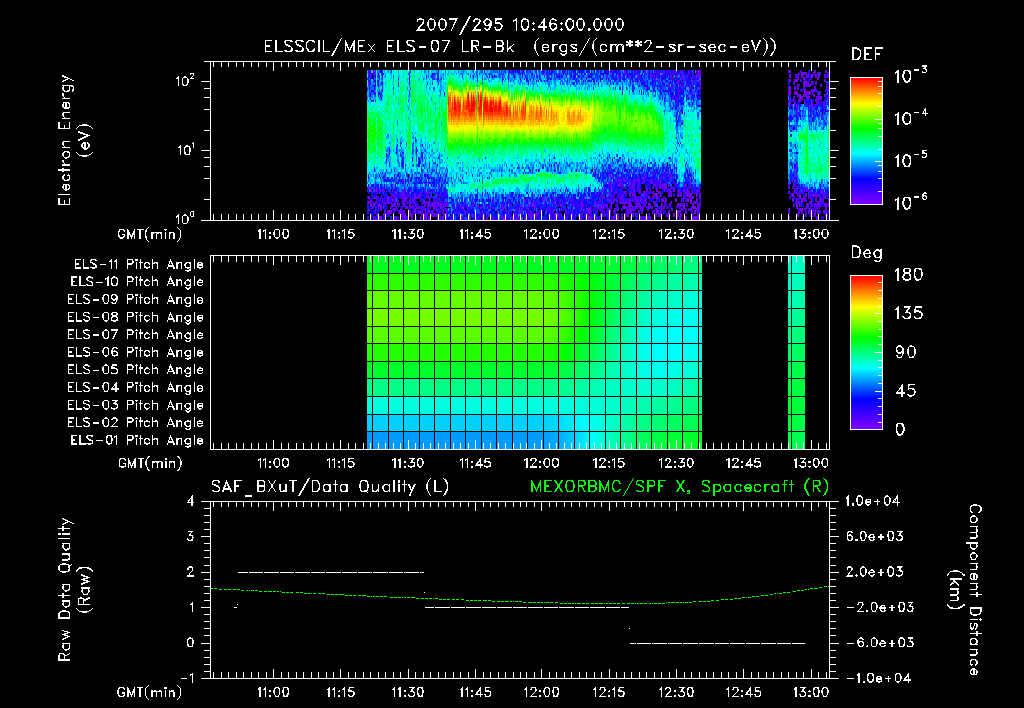1024x708 pixels.
Task: Click the ELS-03 Pitch Angle row label
Action: click(135, 406)
